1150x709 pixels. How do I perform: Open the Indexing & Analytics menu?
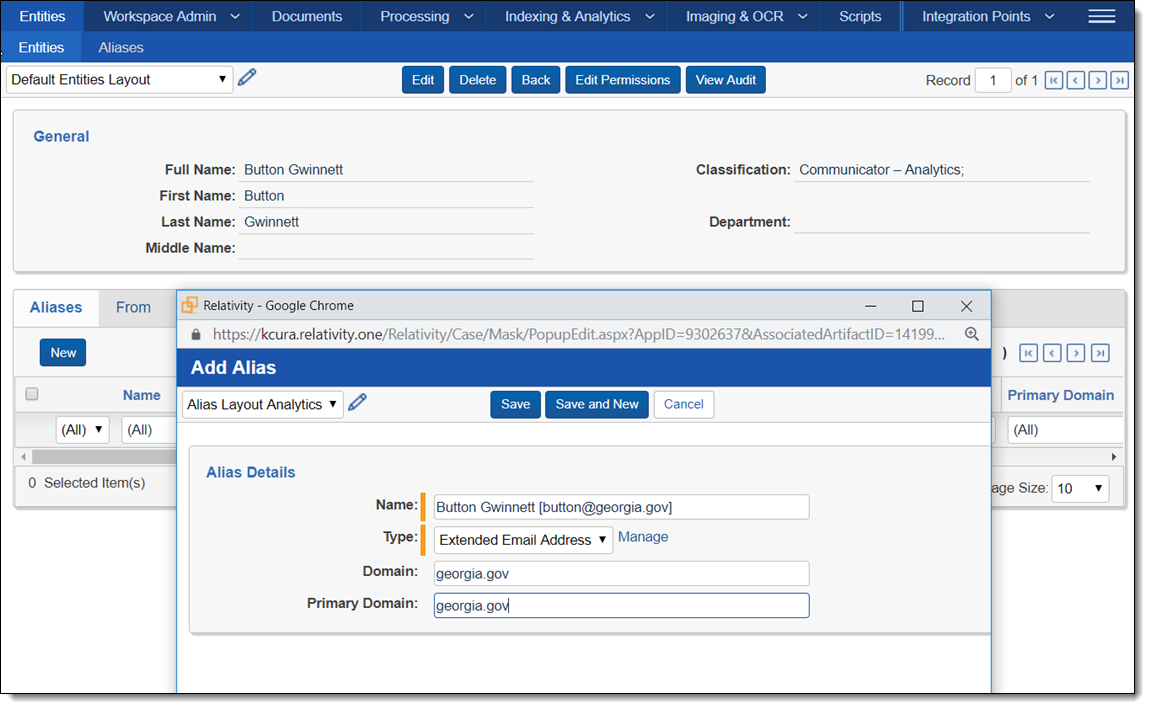coord(580,16)
